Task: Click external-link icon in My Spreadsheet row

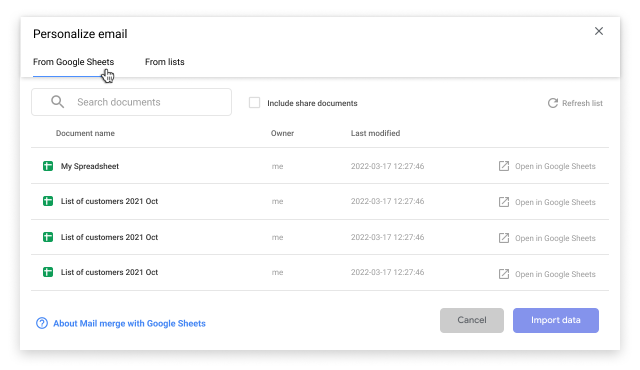Action: click(504, 166)
